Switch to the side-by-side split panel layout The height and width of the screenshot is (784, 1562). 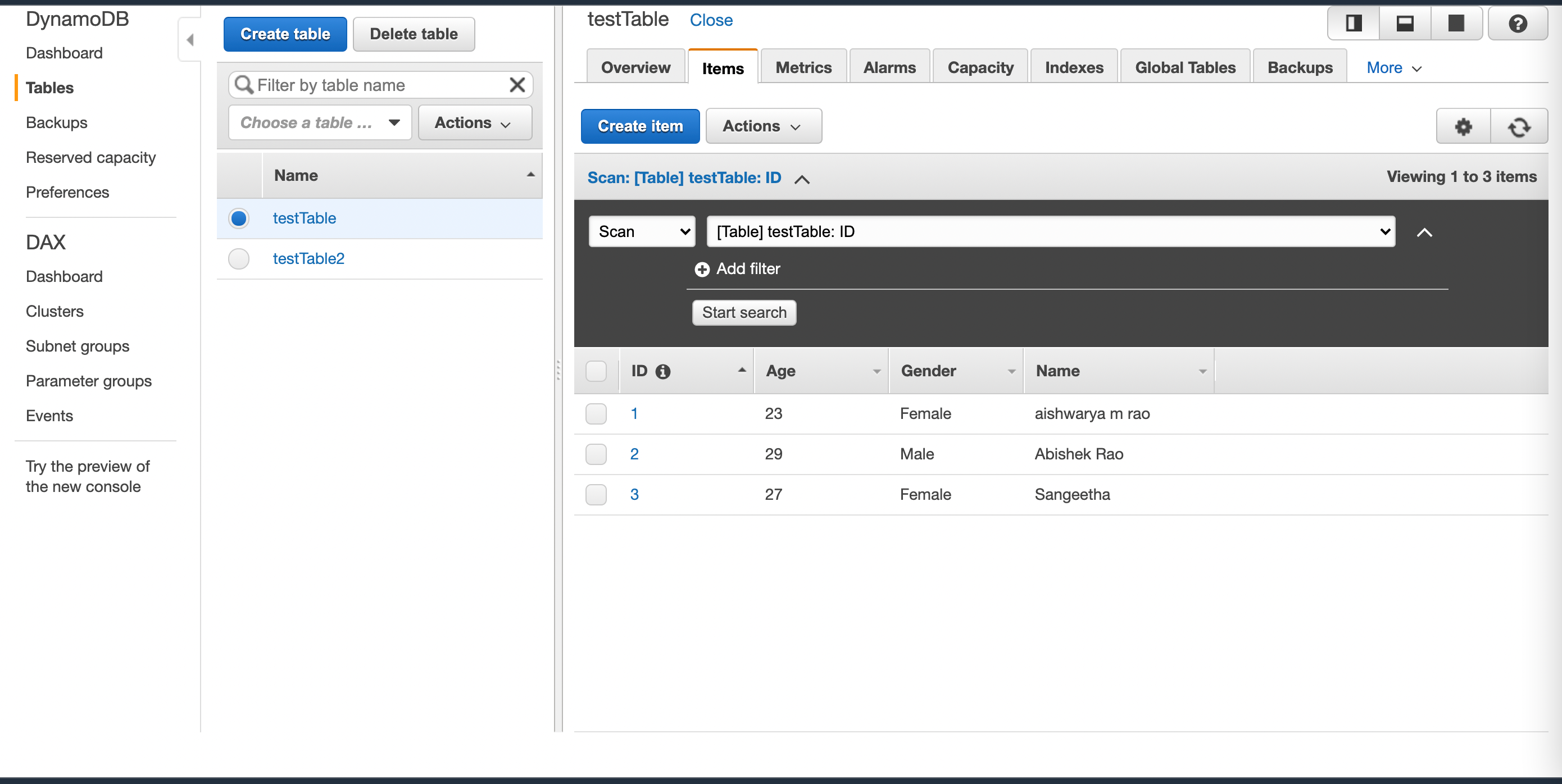[1354, 24]
